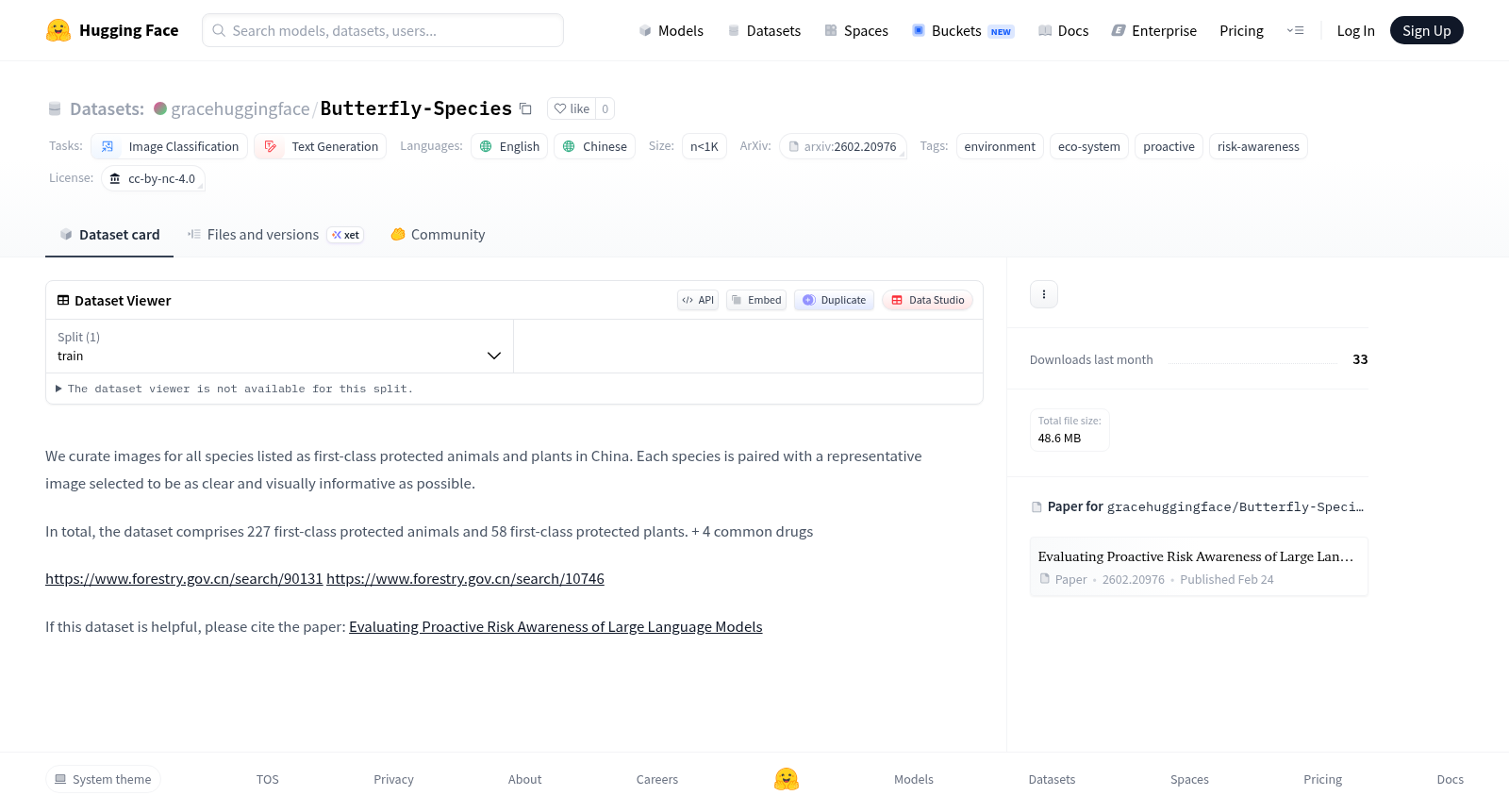This screenshot has width=1509, height=812.
Task: Open the footer About link
Action: pos(524,779)
